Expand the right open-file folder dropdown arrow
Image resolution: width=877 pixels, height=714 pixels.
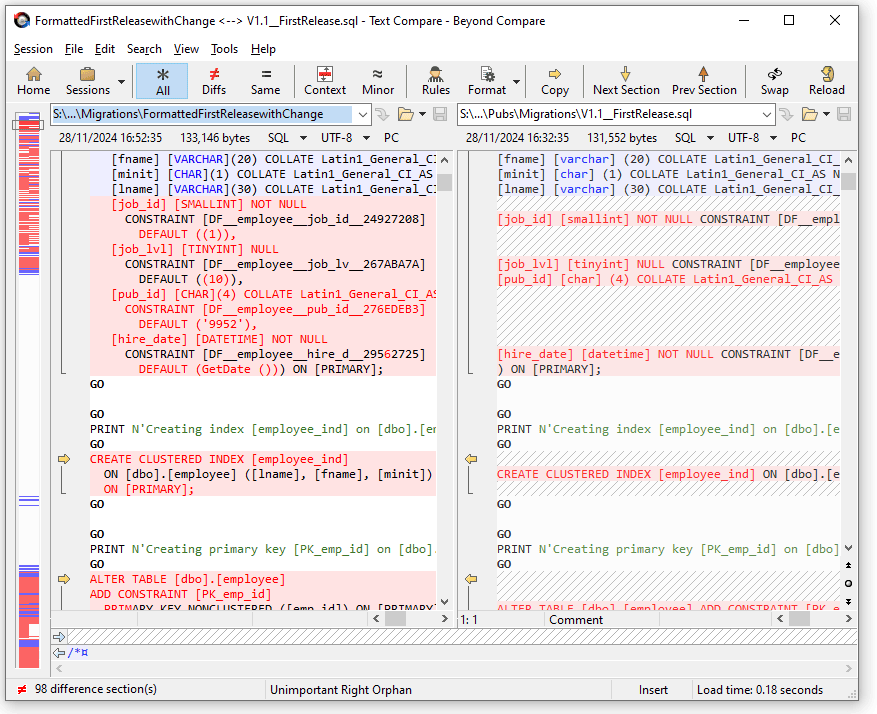(826, 115)
